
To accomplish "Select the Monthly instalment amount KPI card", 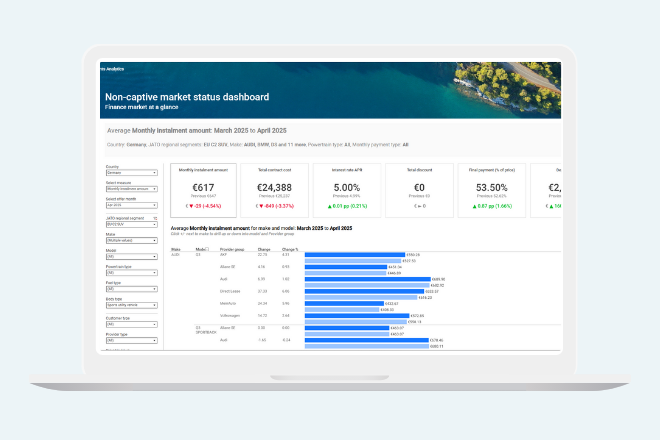I will click(x=204, y=190).
